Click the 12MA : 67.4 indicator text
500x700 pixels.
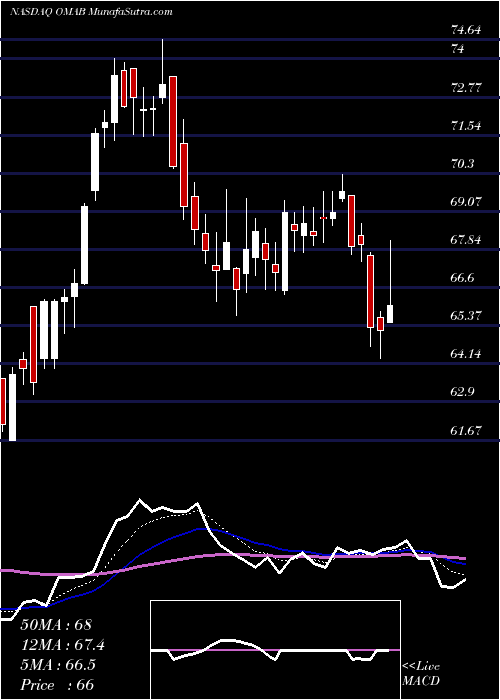(62, 645)
